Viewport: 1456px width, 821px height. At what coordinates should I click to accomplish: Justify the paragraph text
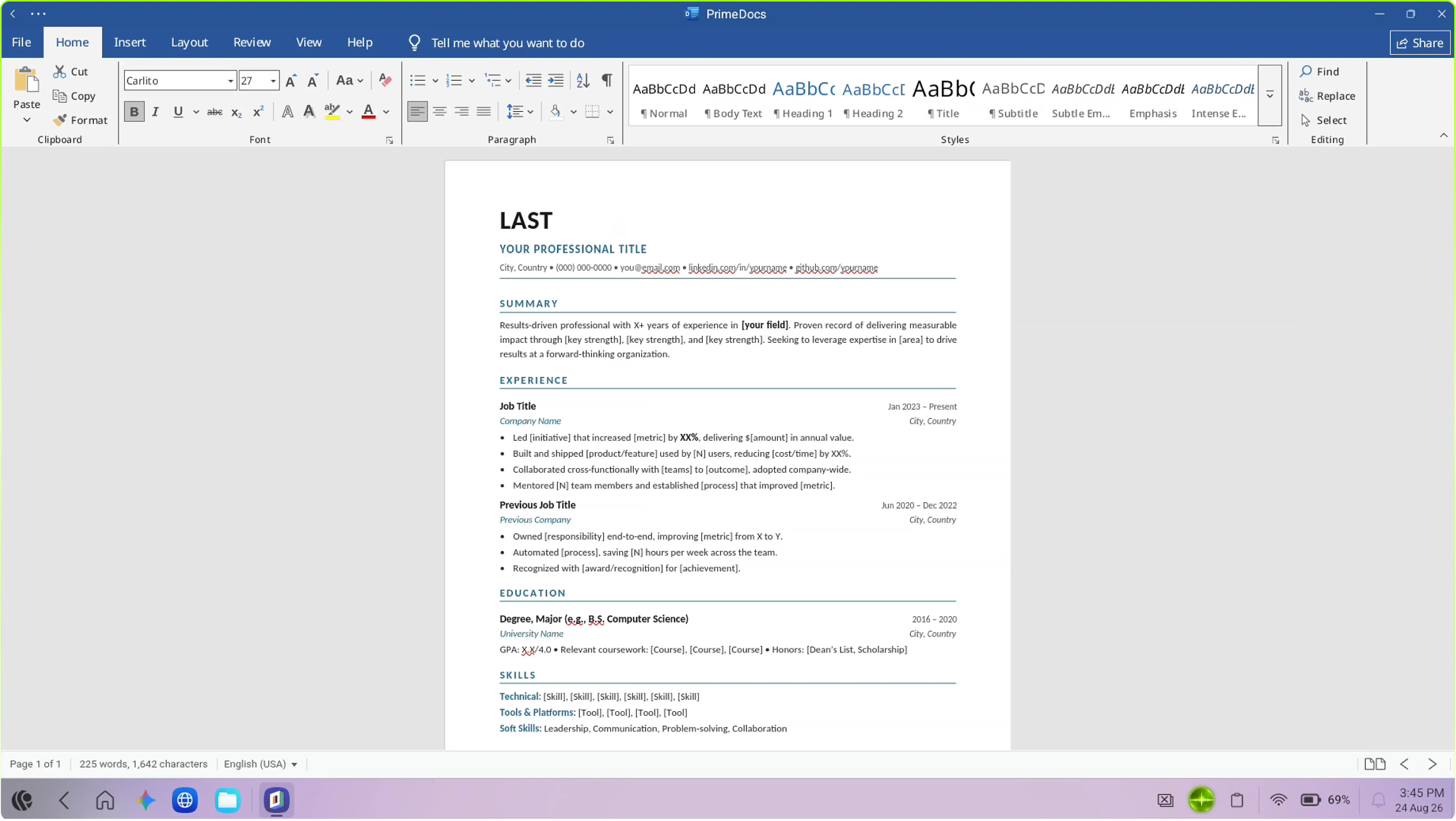(483, 112)
